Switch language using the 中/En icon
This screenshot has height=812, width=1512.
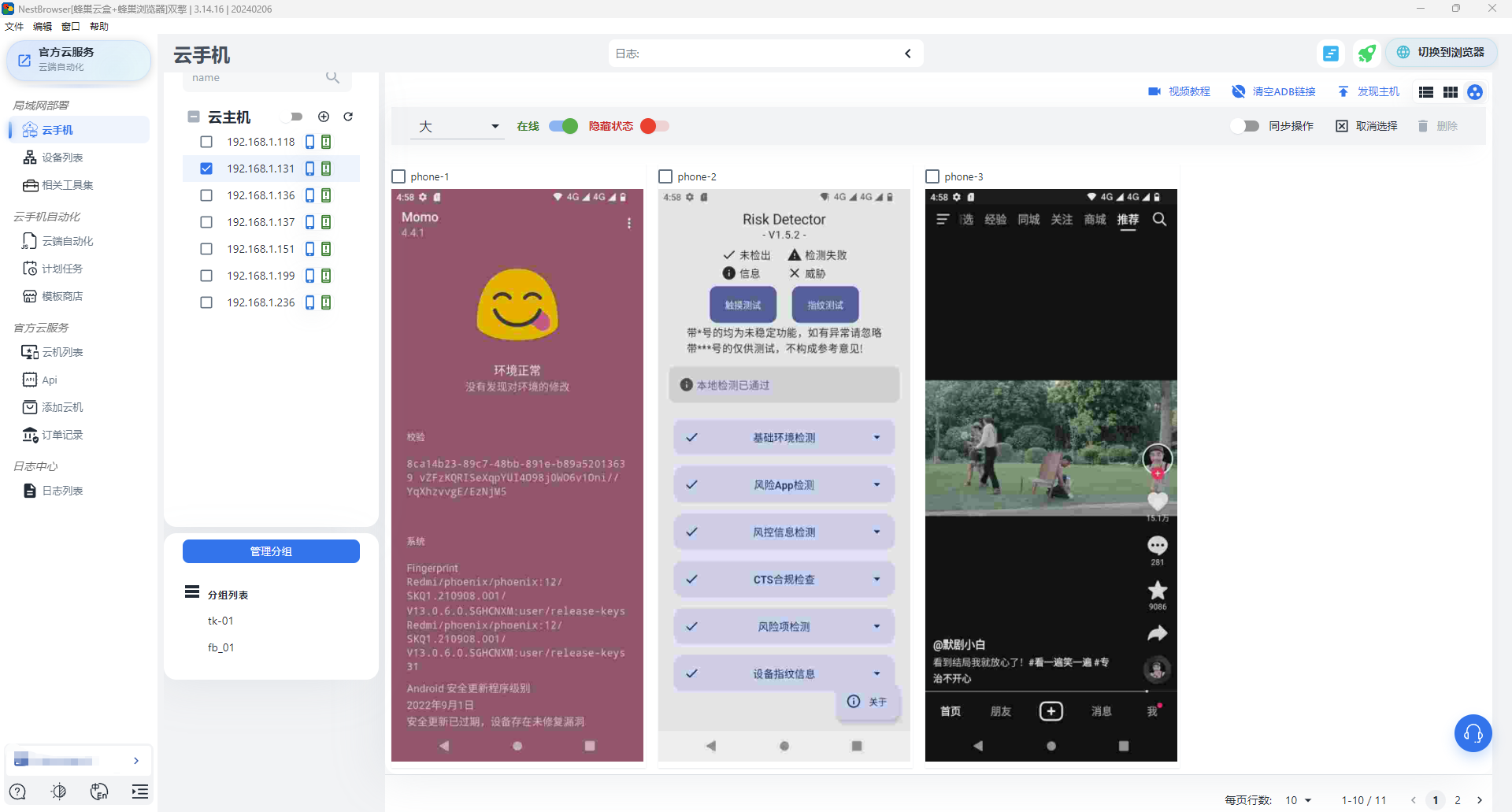(99, 792)
